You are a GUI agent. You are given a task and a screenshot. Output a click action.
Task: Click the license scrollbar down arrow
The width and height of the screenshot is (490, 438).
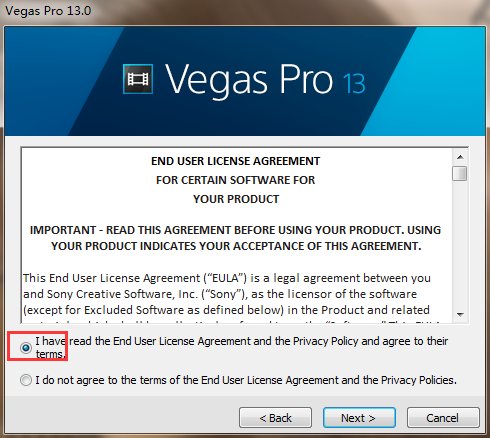(460, 314)
